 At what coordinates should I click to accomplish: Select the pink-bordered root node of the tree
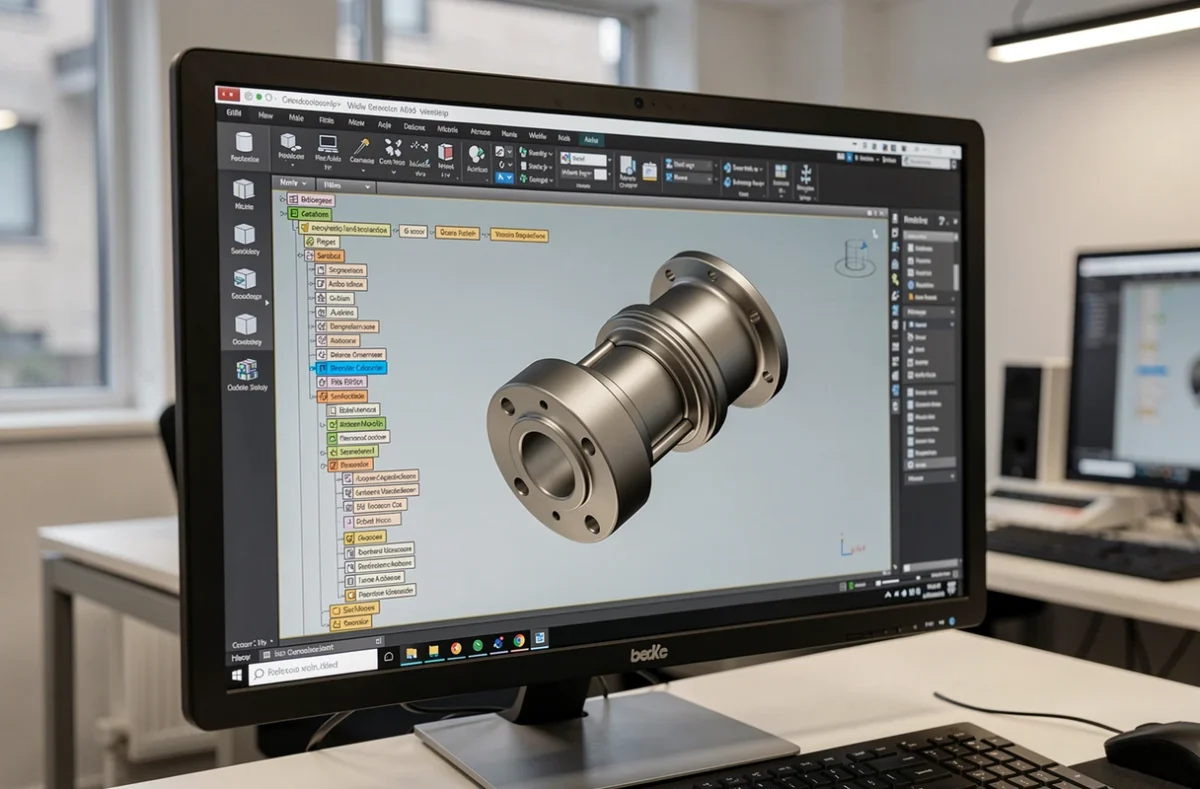pyautogui.click(x=311, y=200)
